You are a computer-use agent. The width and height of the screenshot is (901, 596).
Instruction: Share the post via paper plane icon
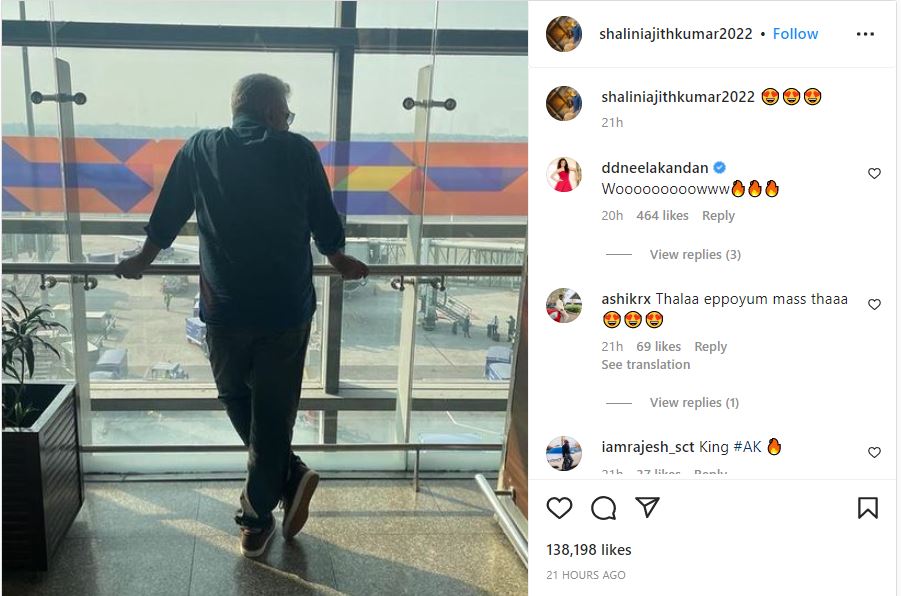(x=647, y=507)
